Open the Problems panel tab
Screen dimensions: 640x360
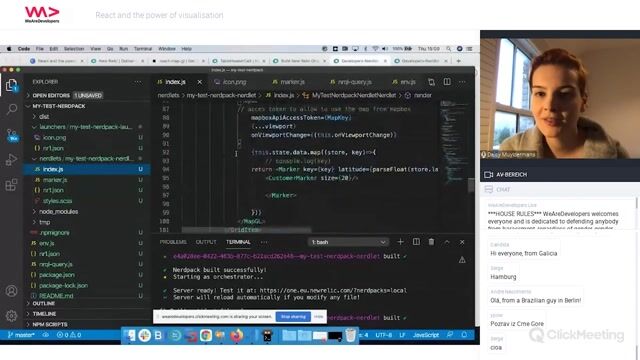[173, 242]
